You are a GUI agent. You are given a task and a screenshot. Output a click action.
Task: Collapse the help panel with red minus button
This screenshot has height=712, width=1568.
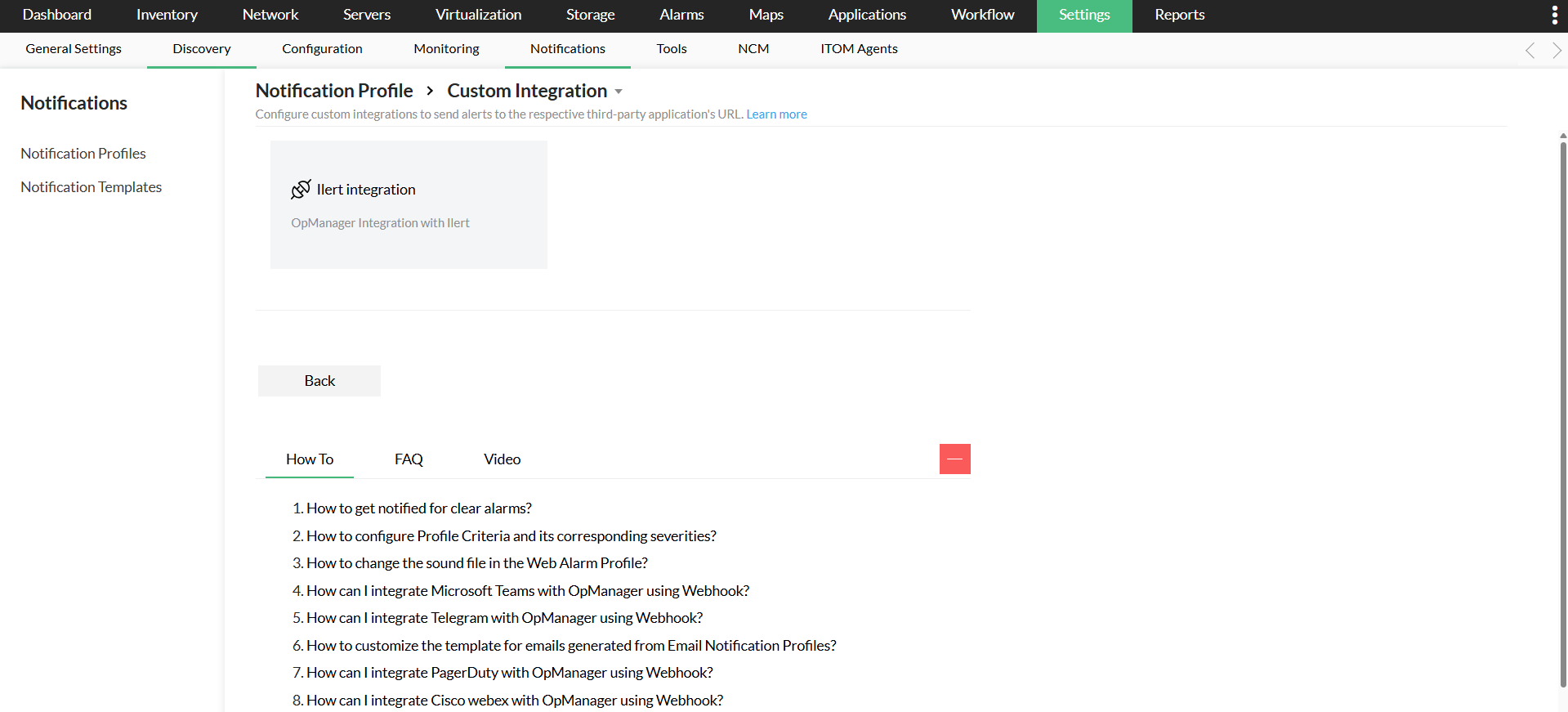[x=954, y=459]
